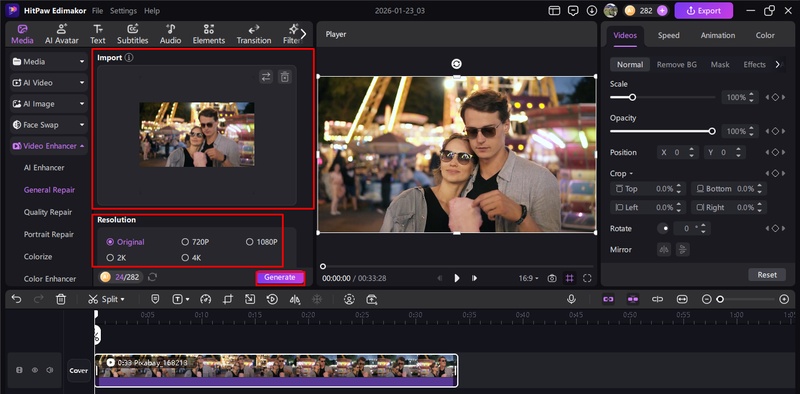Click the Generate button
800x394 pixels.
(x=280, y=277)
